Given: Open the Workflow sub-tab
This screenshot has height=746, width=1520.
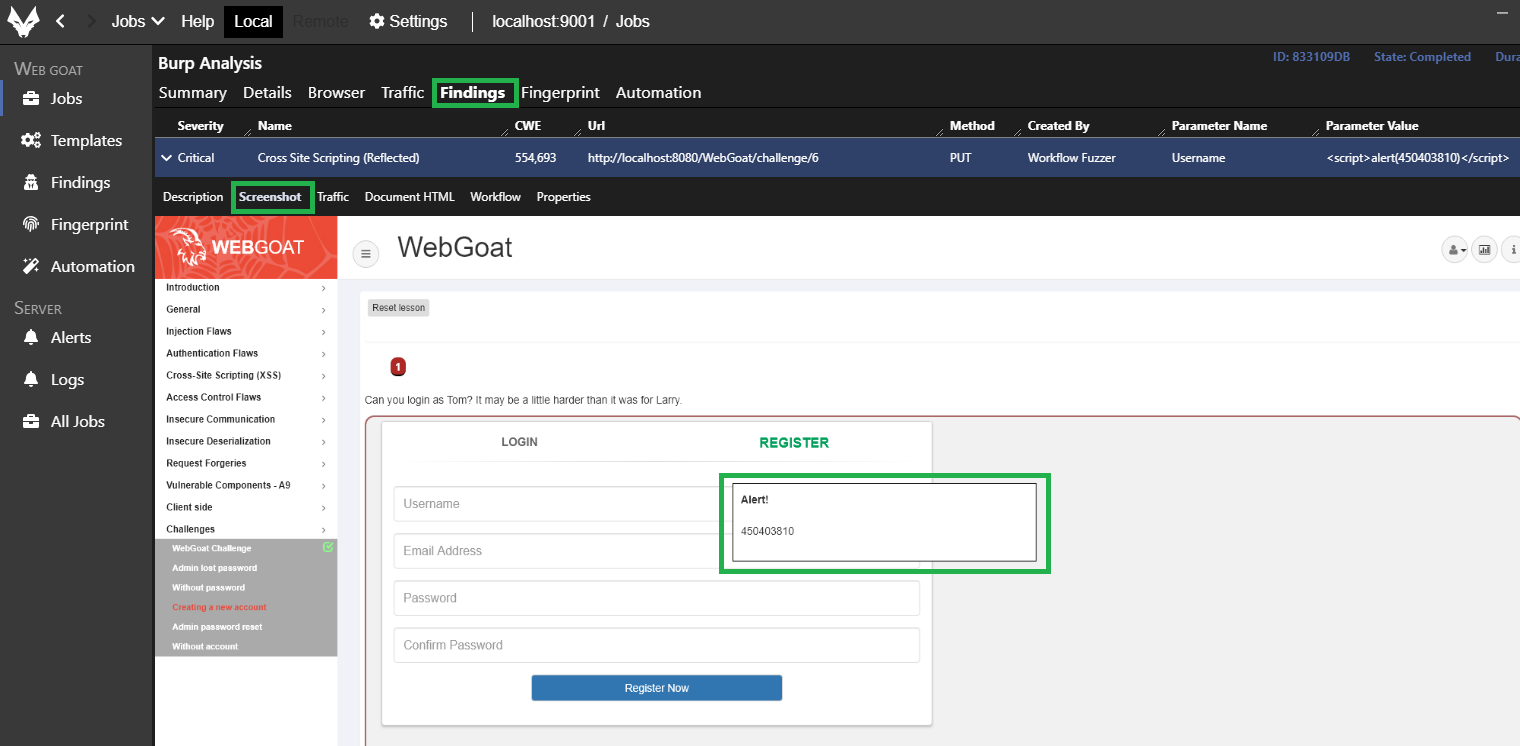Looking at the screenshot, I should point(495,197).
